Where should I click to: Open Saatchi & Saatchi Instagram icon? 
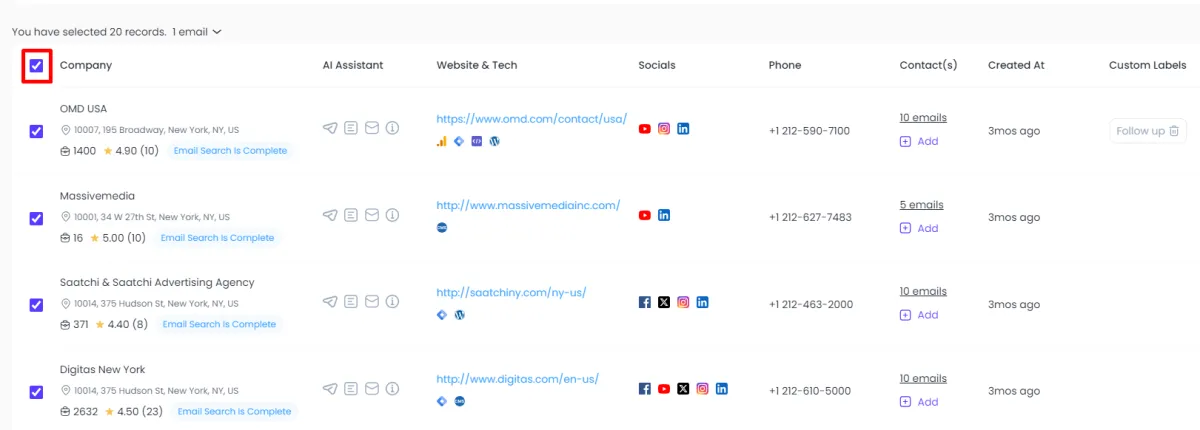point(683,302)
